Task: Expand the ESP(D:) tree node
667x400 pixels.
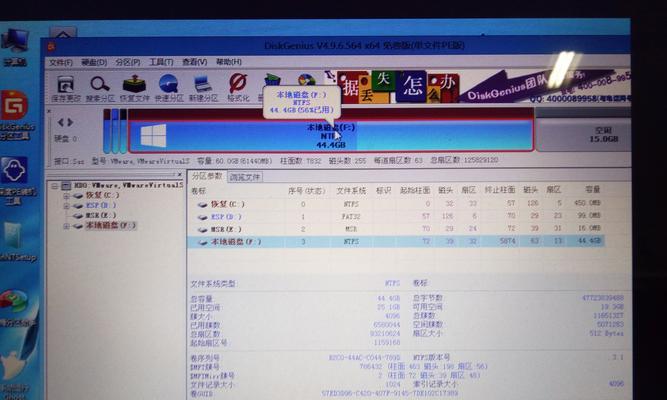Action: click(66, 206)
